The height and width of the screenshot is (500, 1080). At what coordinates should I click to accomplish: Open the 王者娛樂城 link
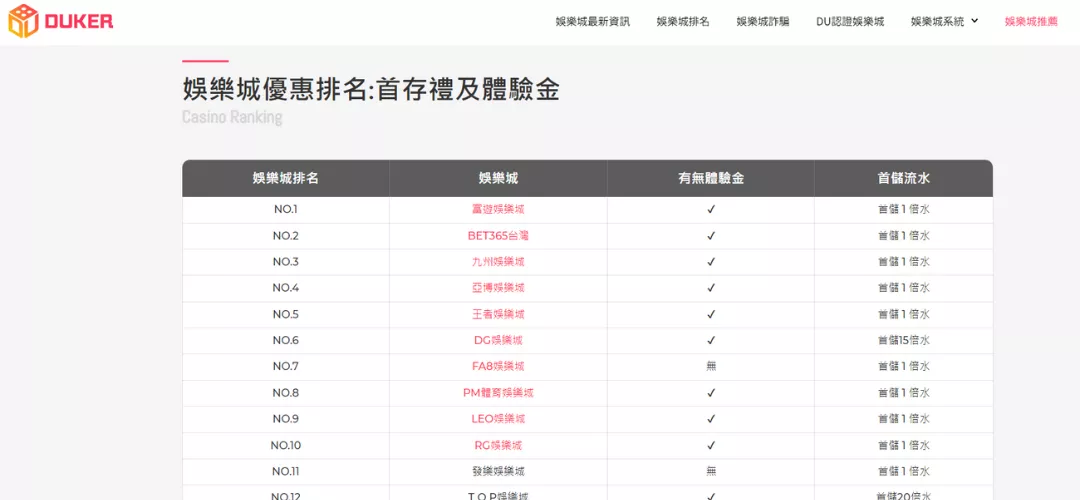(498, 314)
